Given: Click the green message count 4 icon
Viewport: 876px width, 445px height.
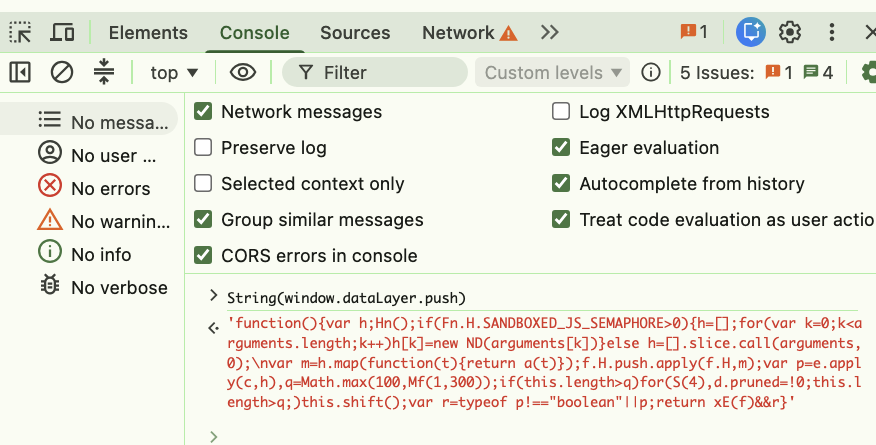Looking at the screenshot, I should [818, 72].
